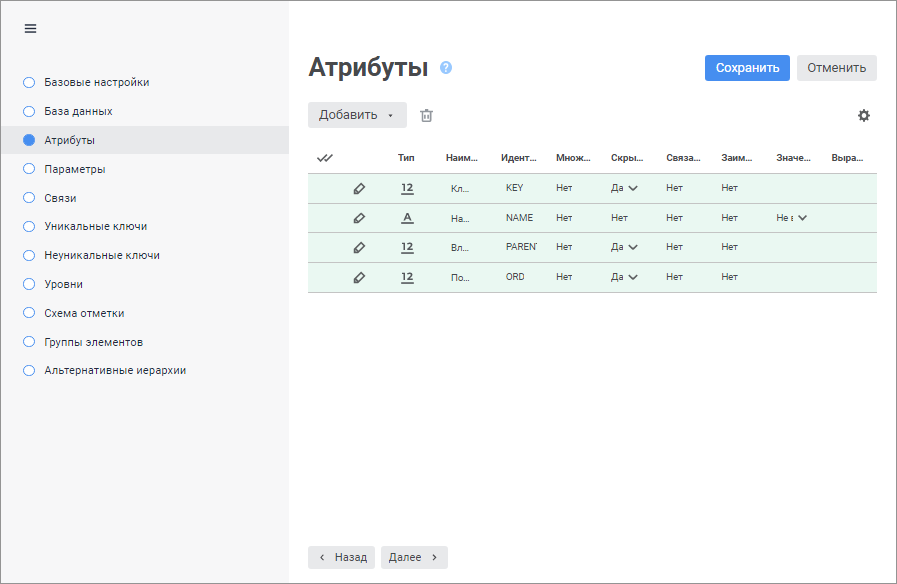Image resolution: width=897 pixels, height=584 pixels.
Task: Click the select-all double checkmark icon
Action: tap(325, 158)
